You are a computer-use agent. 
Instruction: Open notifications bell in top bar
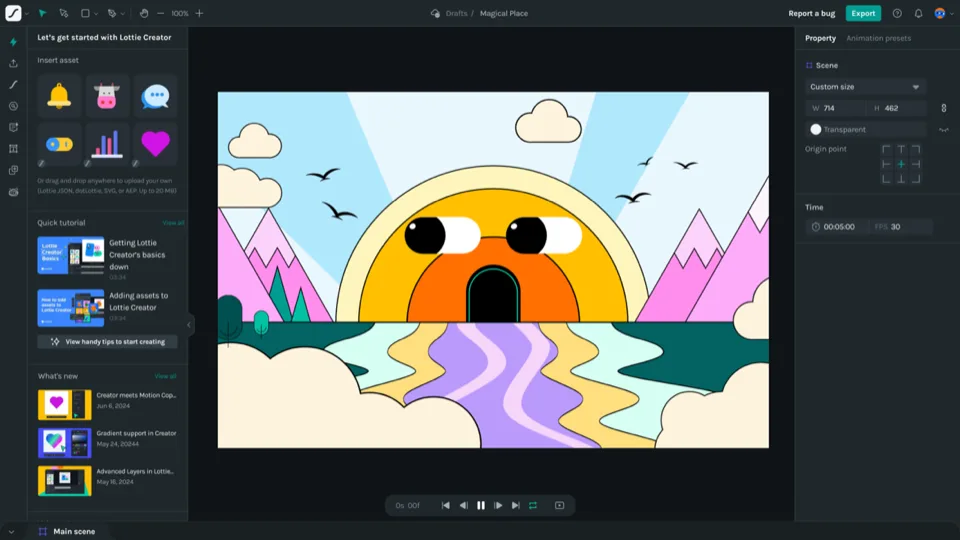point(918,13)
